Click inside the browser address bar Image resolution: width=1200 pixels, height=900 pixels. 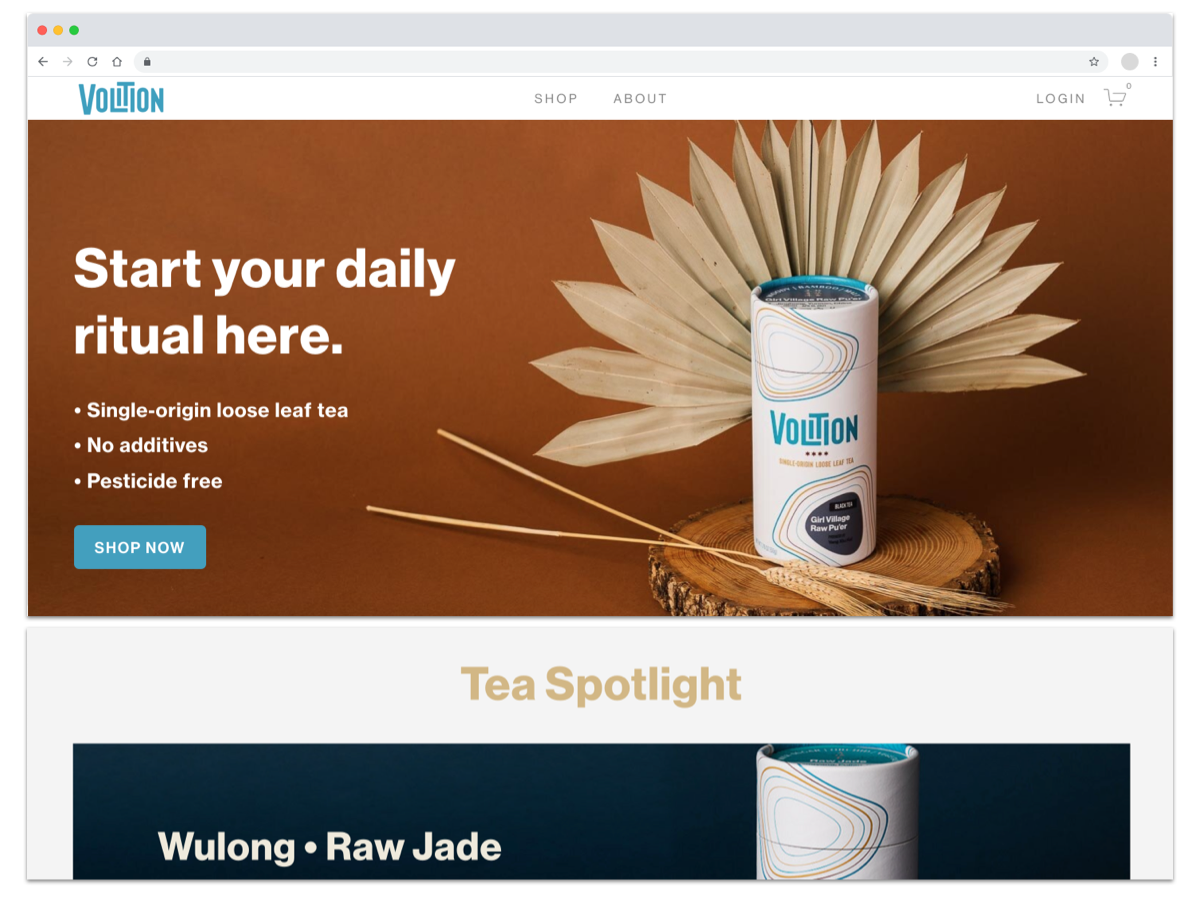pyautogui.click(x=620, y=62)
